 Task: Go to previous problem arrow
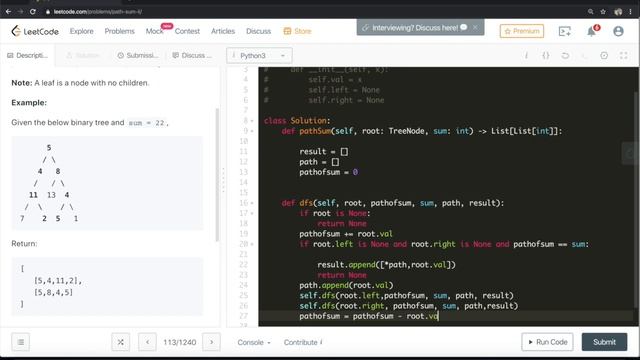(x=147, y=342)
